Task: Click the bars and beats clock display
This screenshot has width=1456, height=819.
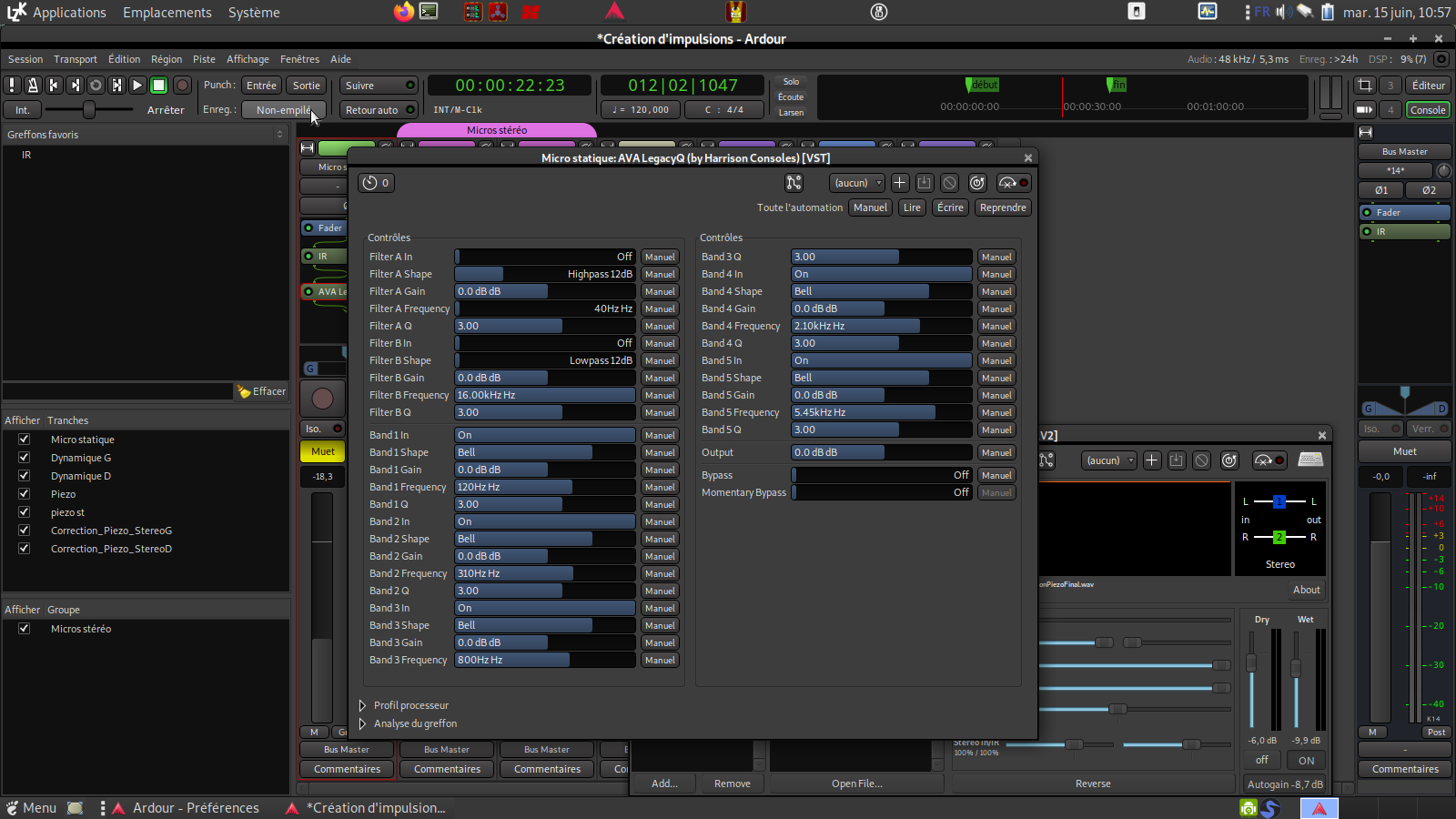Action: [682, 86]
